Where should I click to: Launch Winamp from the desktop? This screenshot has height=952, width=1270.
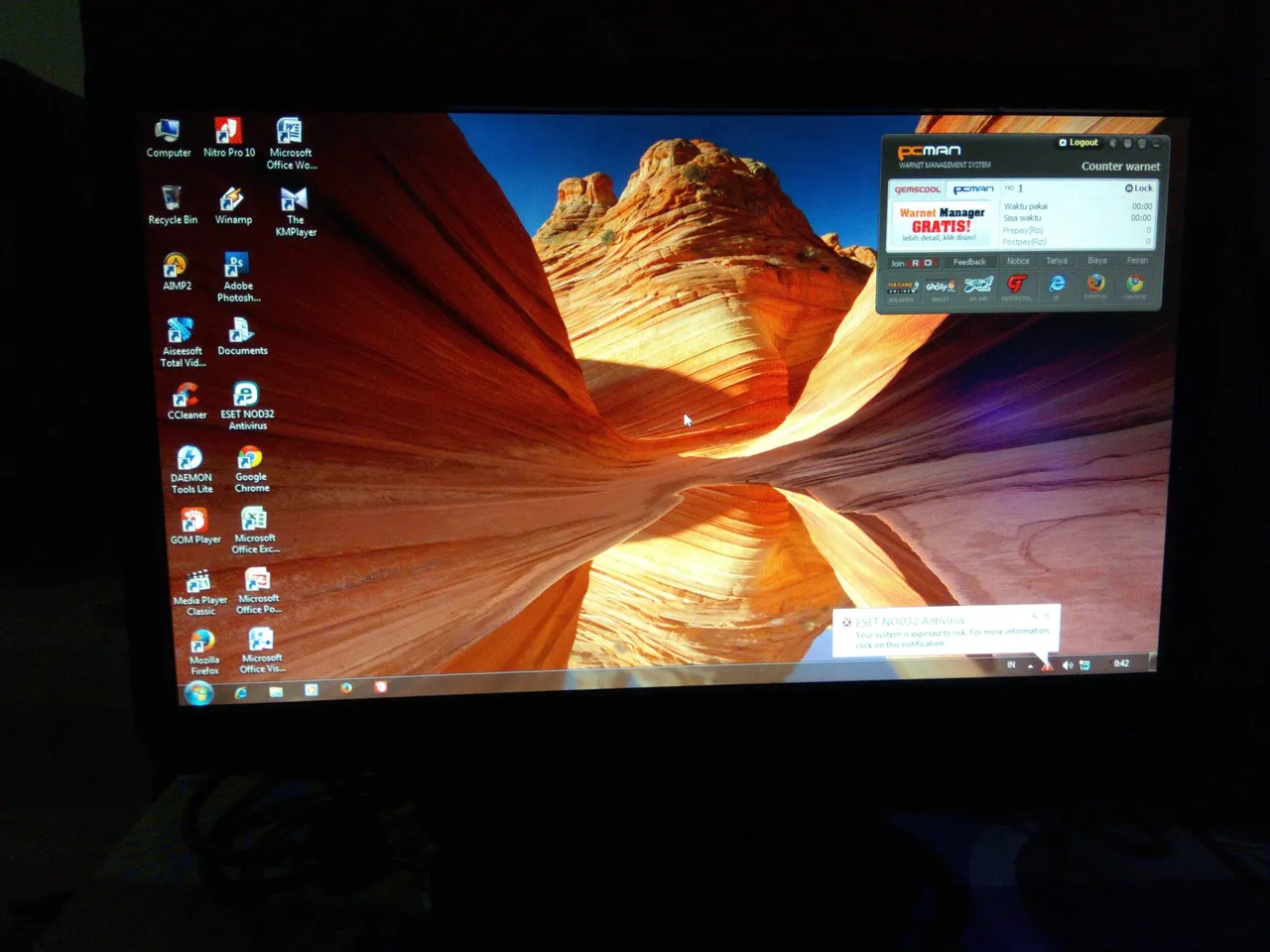pos(233,205)
